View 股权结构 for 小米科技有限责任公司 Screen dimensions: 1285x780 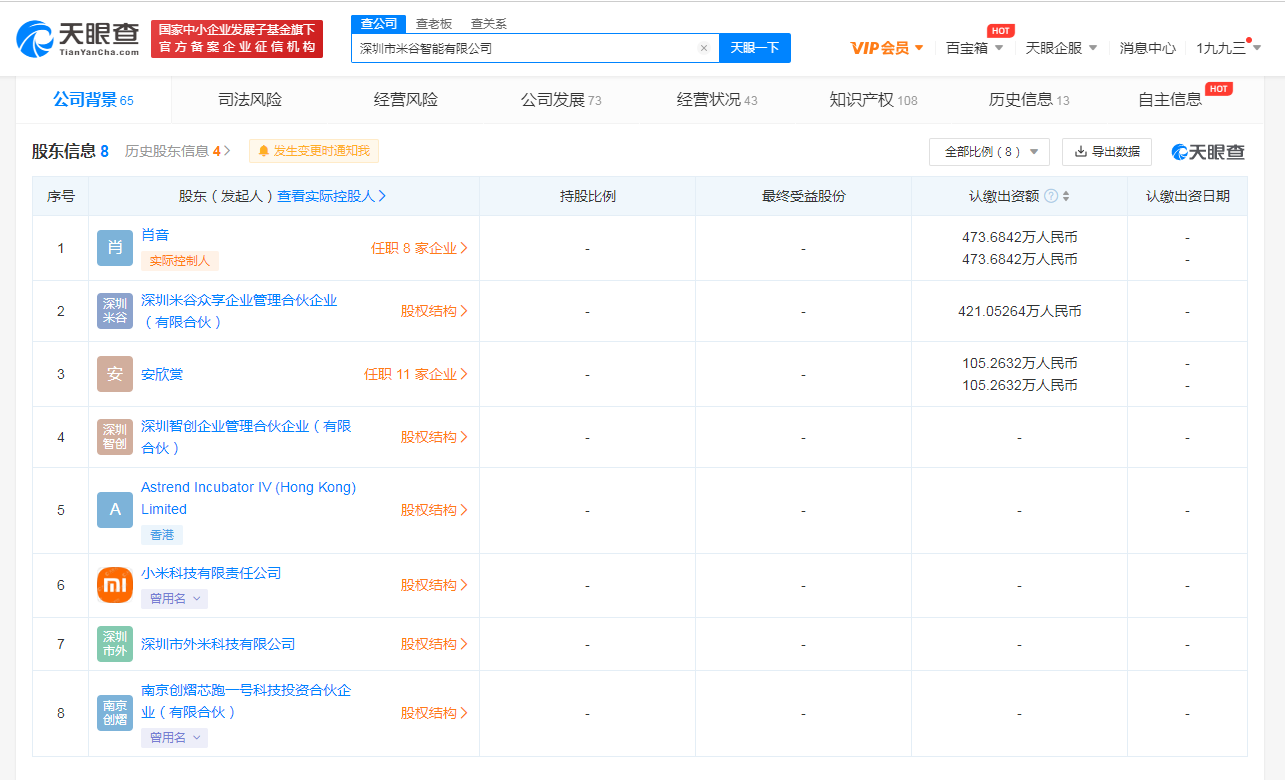click(x=434, y=585)
